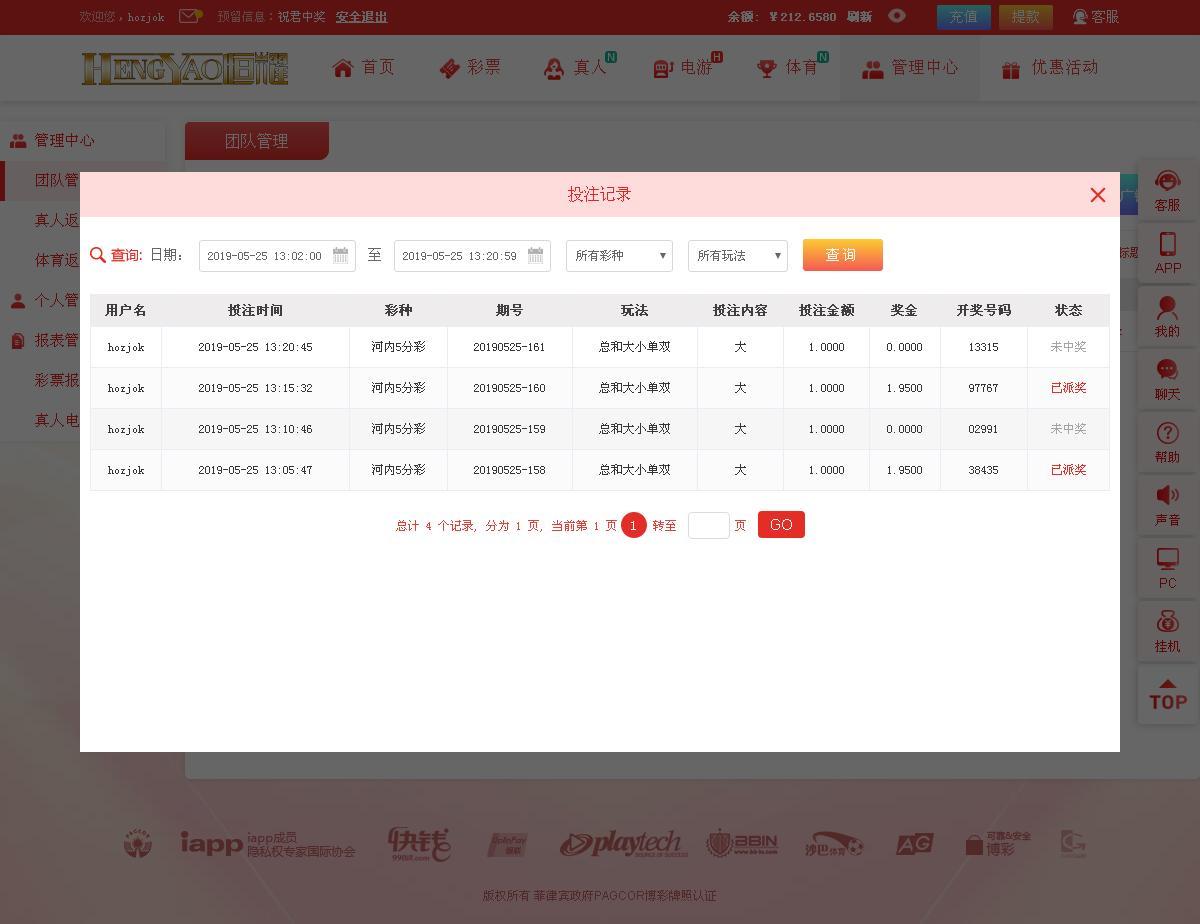Open the mail message icon
This screenshot has height=924, width=1200.
[190, 16]
